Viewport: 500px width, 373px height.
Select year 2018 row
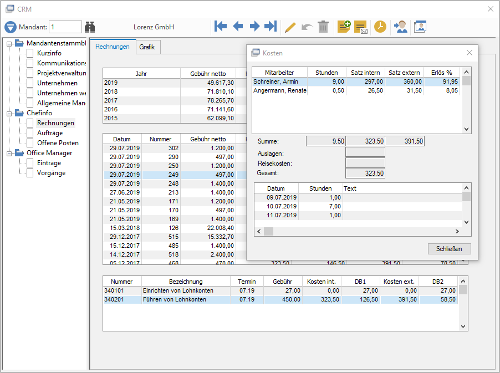[x=174, y=92]
